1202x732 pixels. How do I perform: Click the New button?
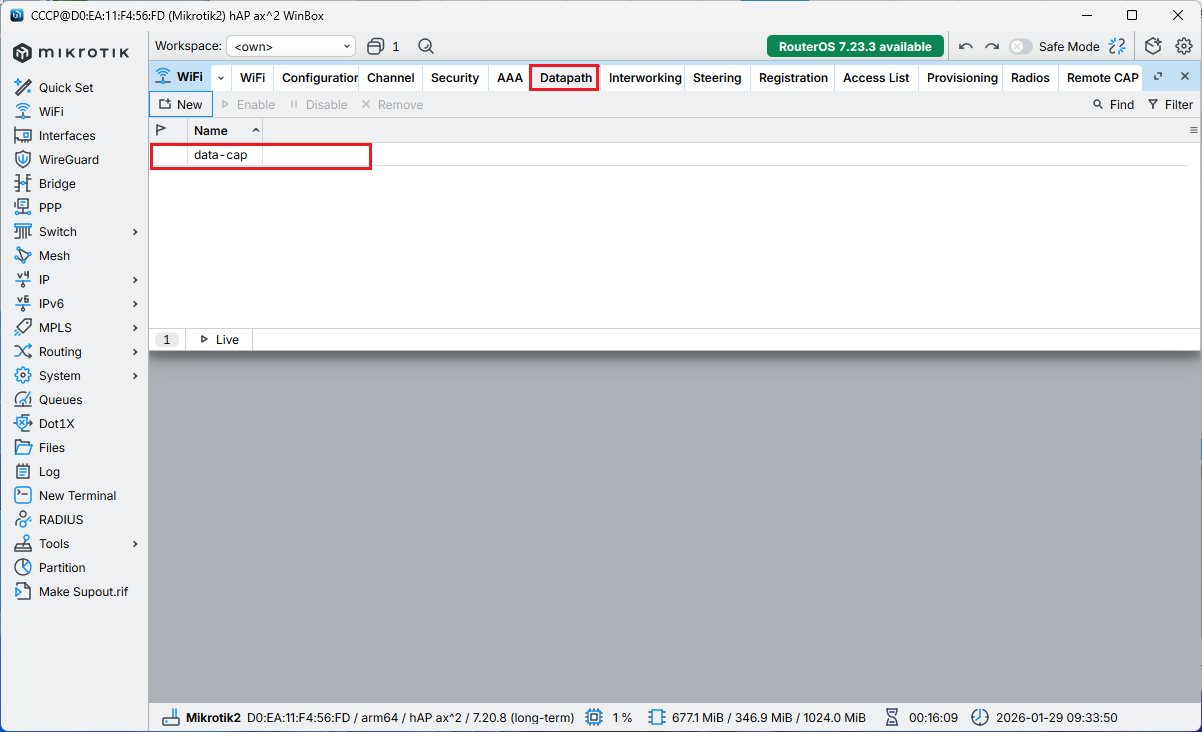click(181, 104)
